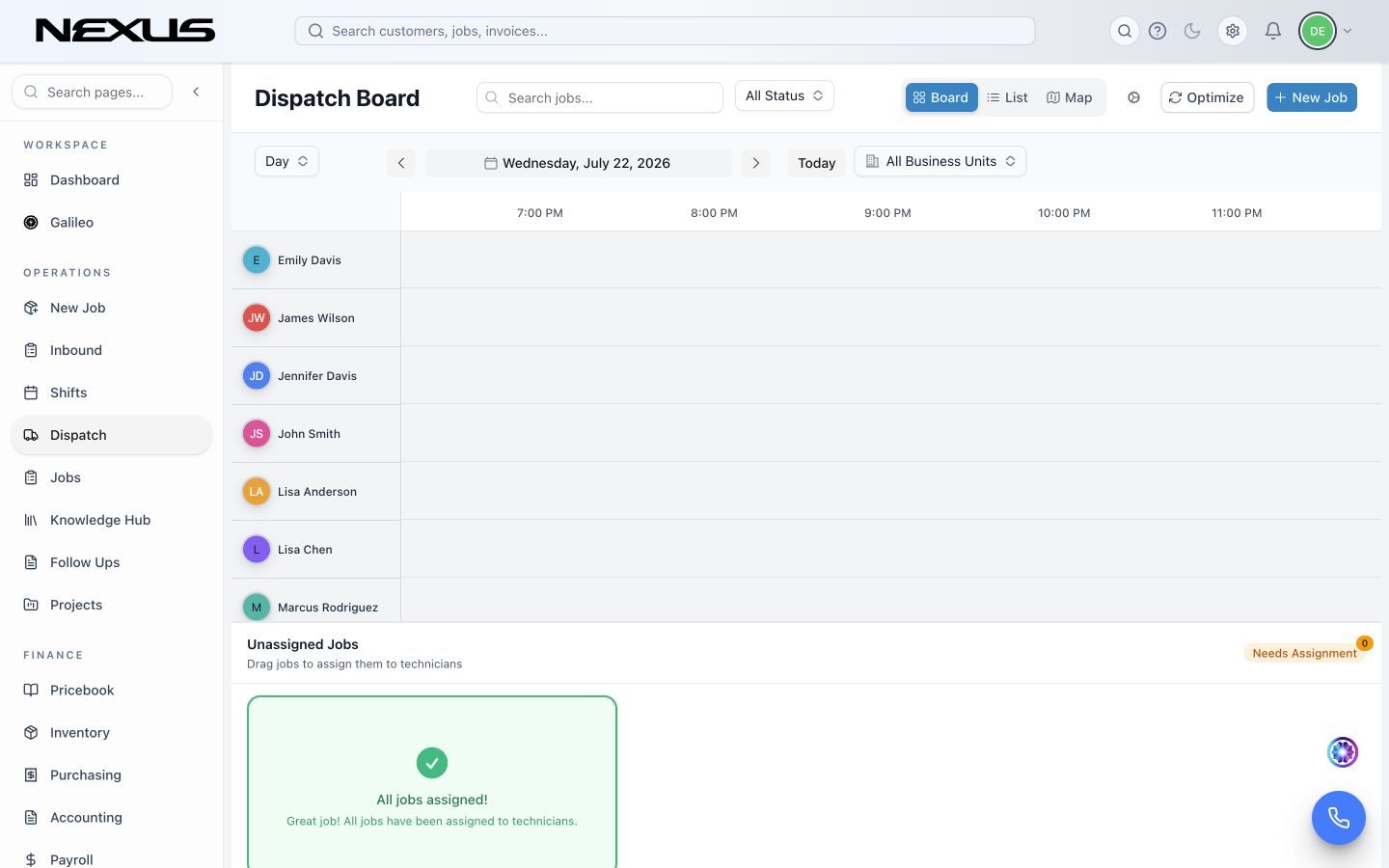Select technician Lisa Chen
The image size is (1389, 868).
(x=315, y=550)
